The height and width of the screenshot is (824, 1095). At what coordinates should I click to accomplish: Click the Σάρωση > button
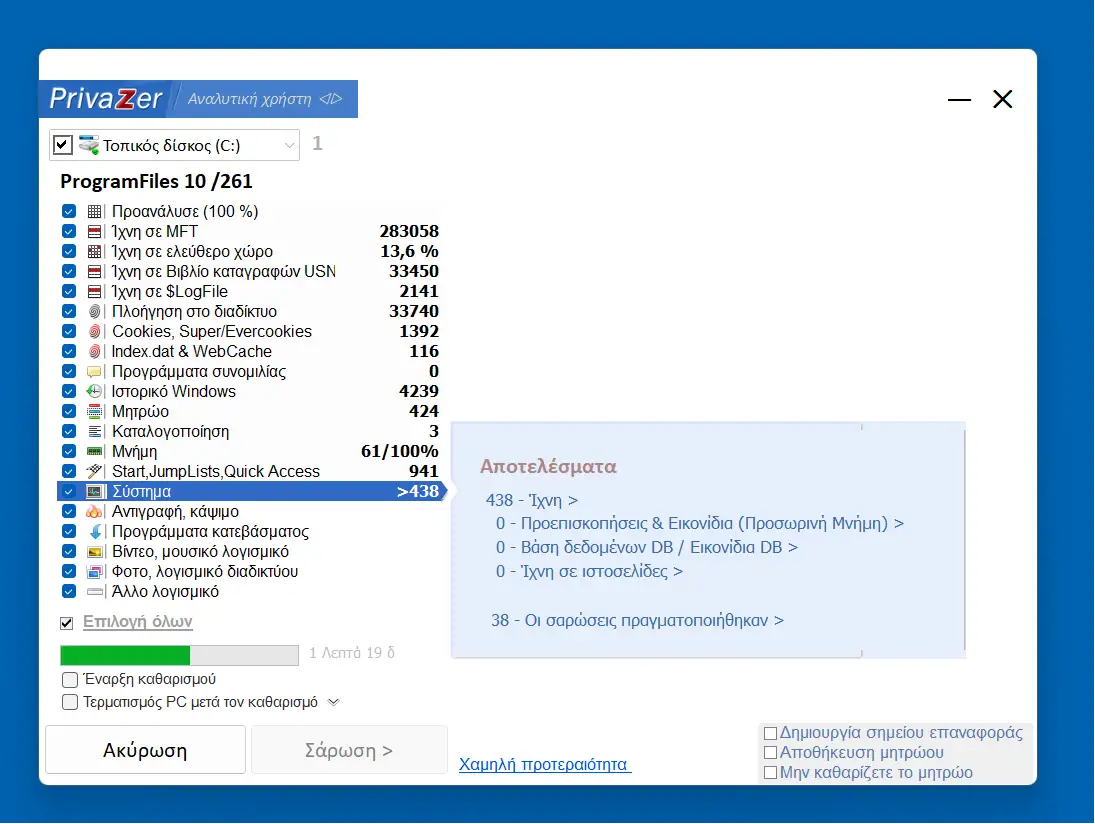click(349, 750)
